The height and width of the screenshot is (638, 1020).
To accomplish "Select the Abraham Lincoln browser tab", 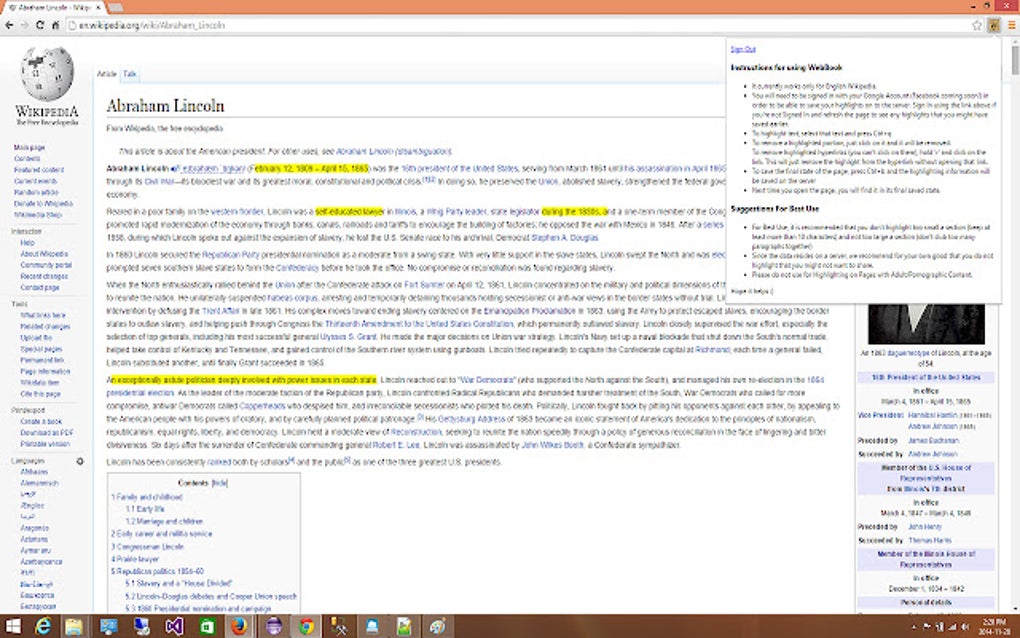I will coord(53,7).
